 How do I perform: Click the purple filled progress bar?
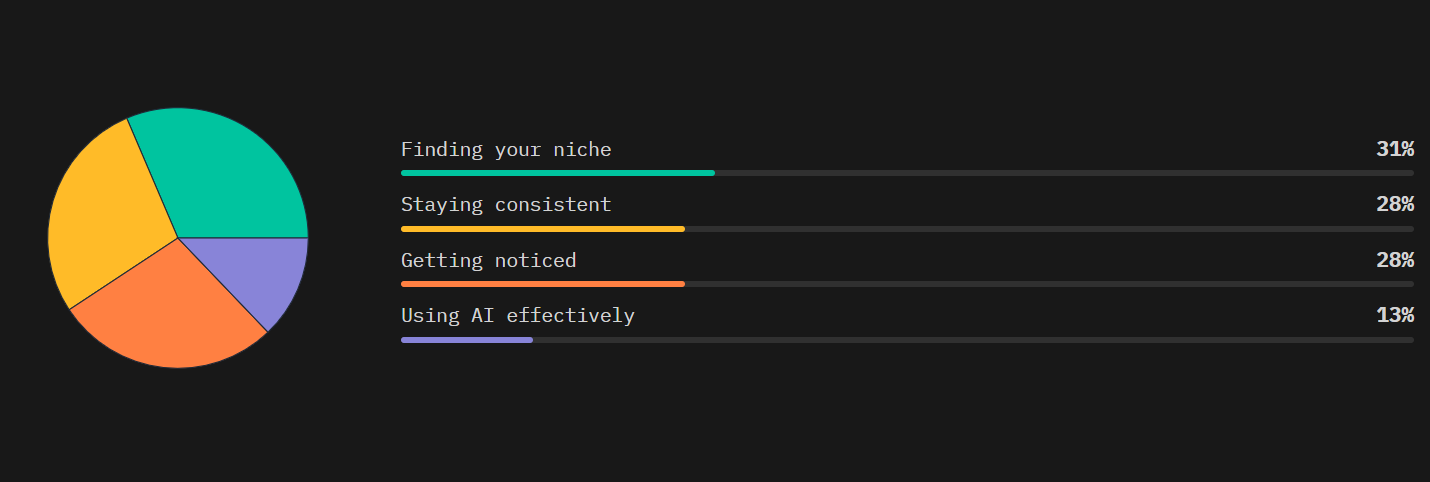(467, 340)
